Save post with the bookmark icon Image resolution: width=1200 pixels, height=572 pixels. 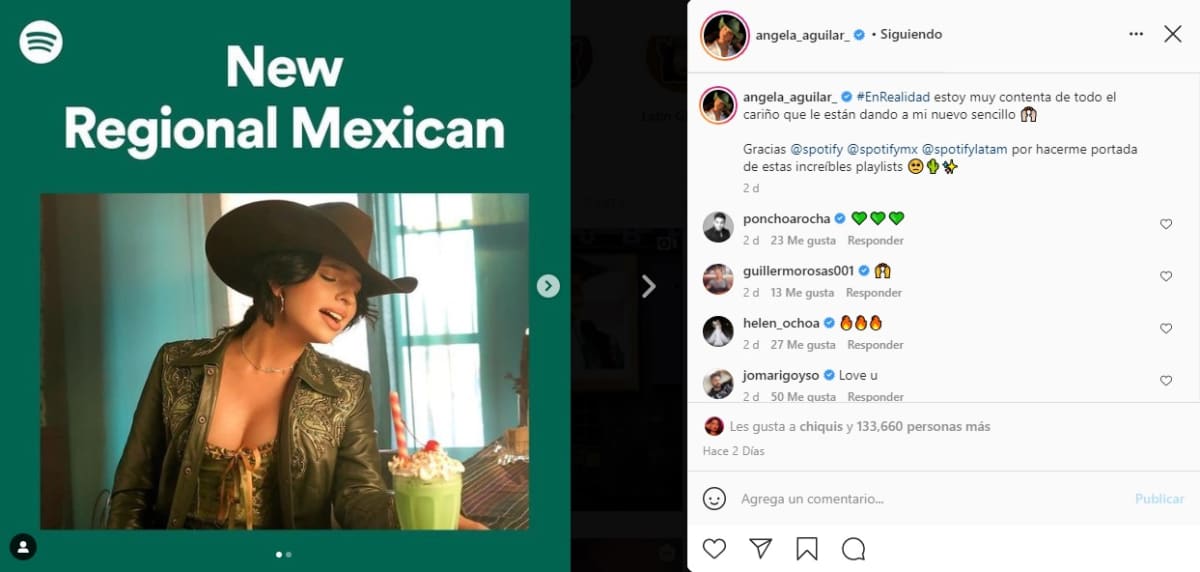click(x=807, y=548)
